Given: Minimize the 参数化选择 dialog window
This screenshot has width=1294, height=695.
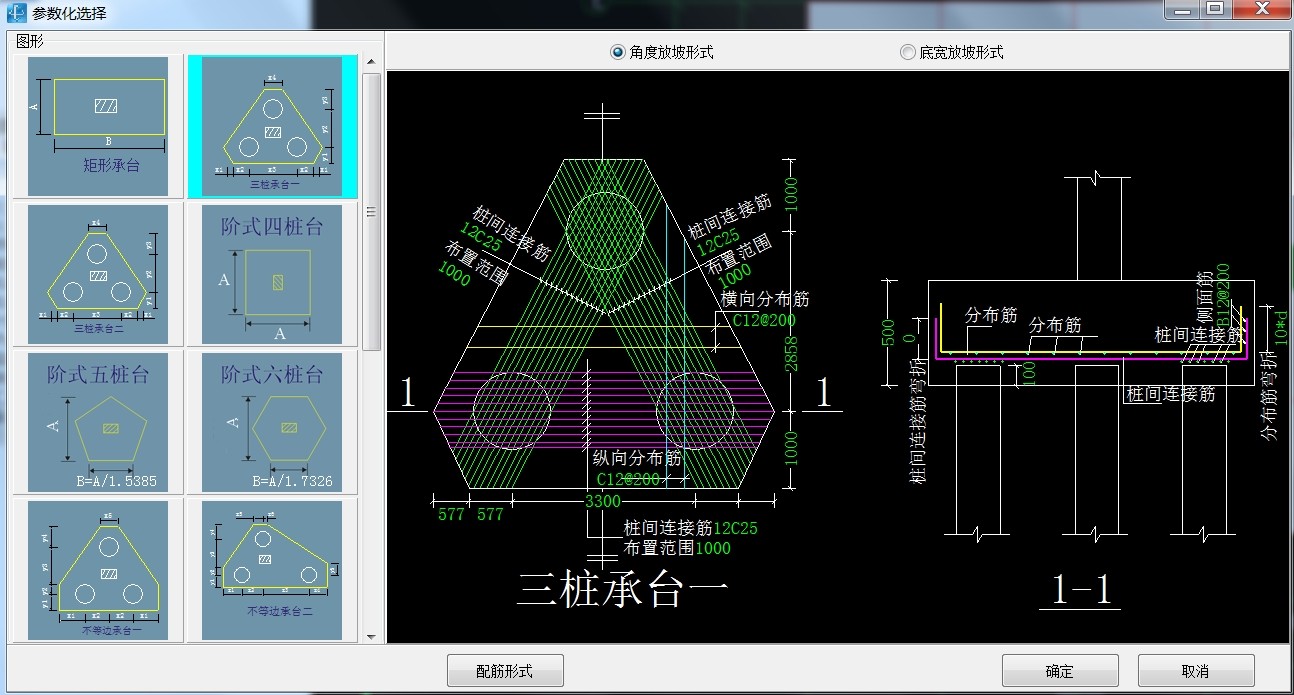Looking at the screenshot, I should click(x=1181, y=8).
